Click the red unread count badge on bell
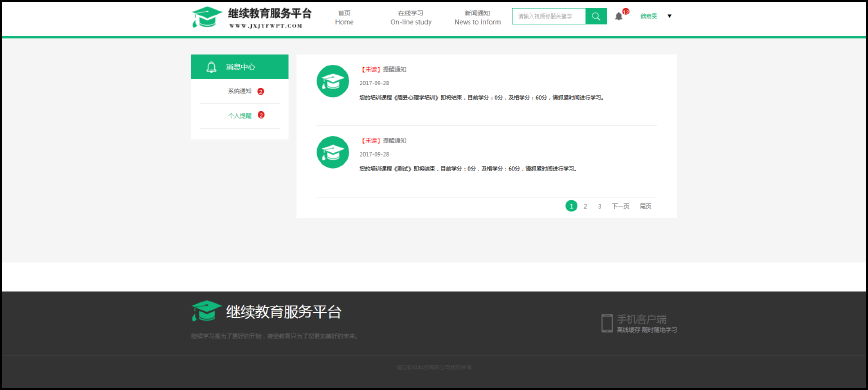The height and width of the screenshot is (390, 868). pos(626,11)
